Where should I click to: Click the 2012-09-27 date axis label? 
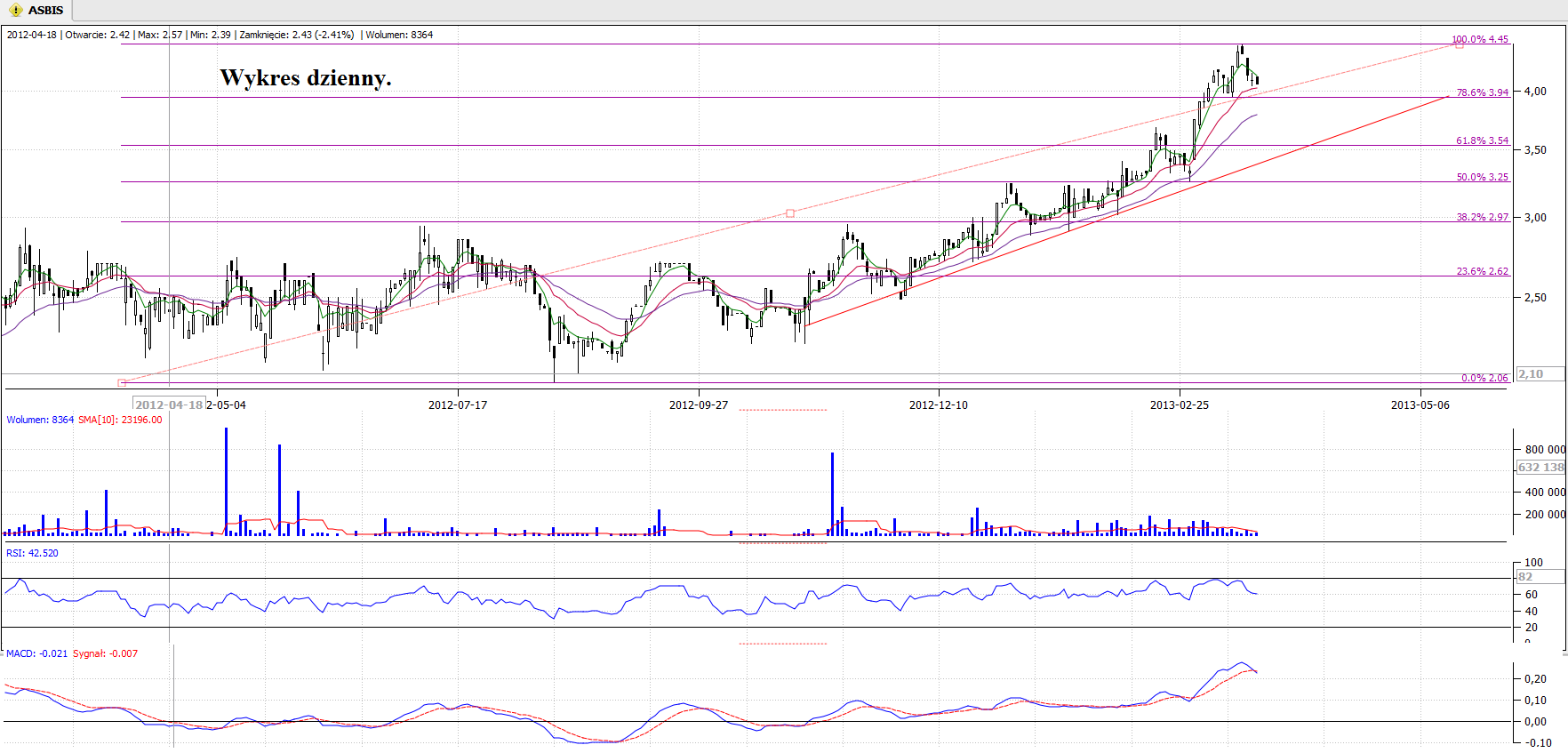699,405
